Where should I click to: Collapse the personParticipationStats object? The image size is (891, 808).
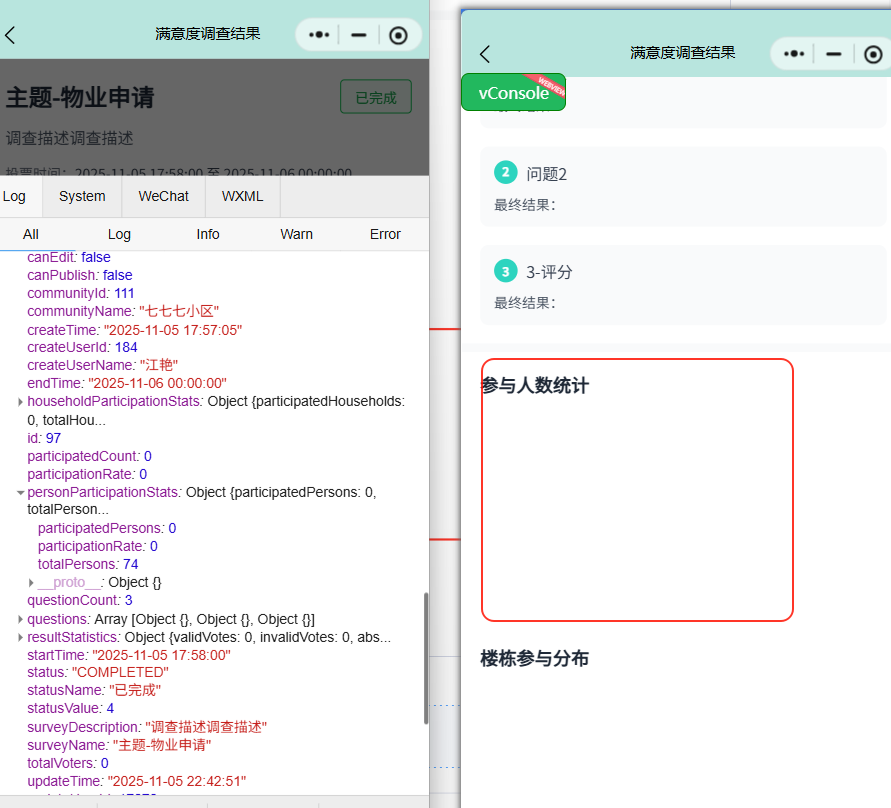(19, 492)
